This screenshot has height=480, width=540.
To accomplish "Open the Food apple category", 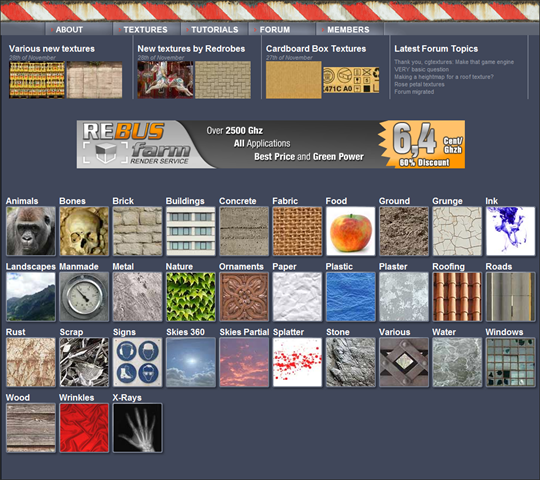I will [x=351, y=231].
